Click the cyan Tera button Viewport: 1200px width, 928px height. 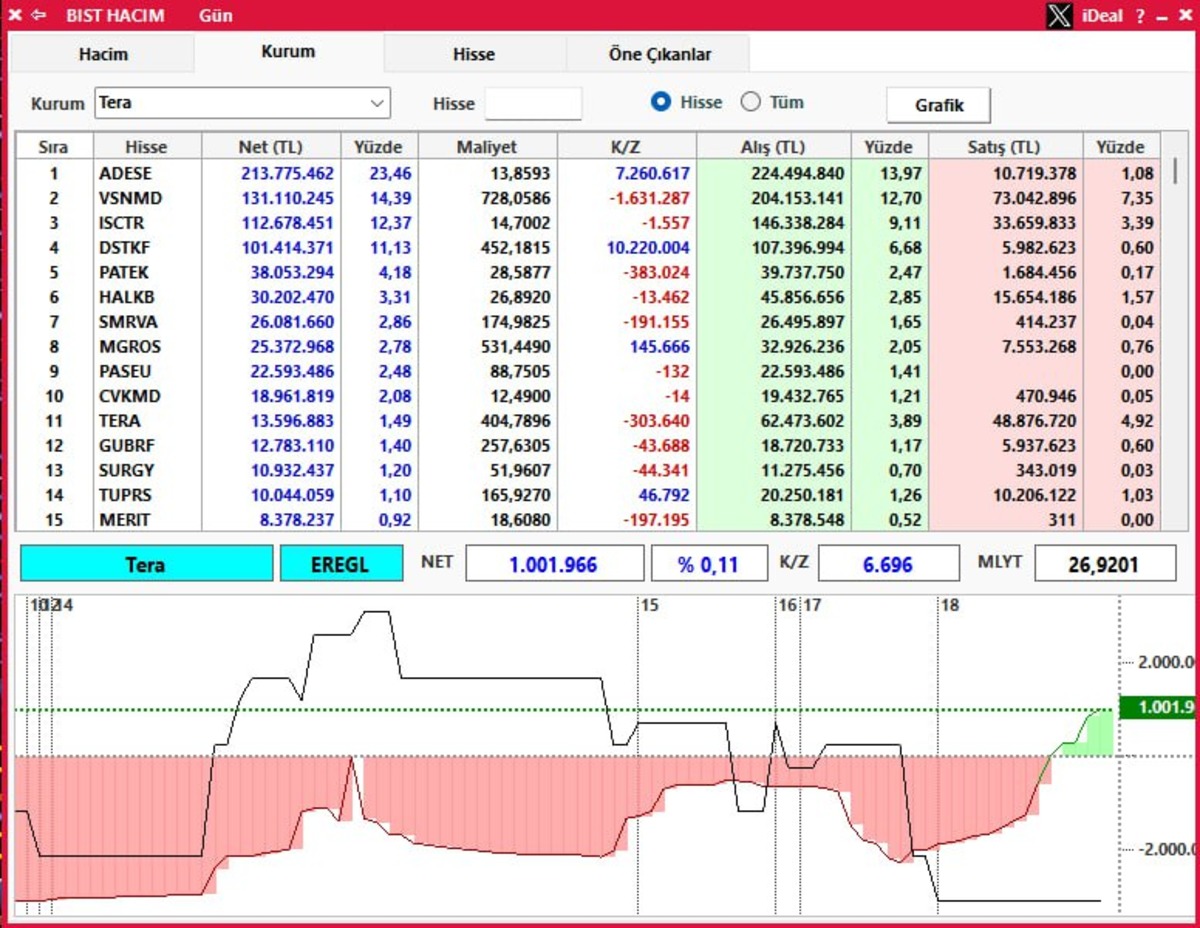(146, 564)
